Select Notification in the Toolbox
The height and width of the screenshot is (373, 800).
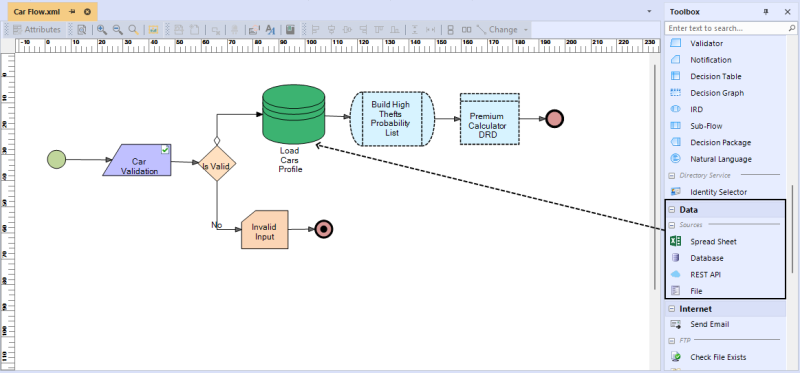coord(711,60)
